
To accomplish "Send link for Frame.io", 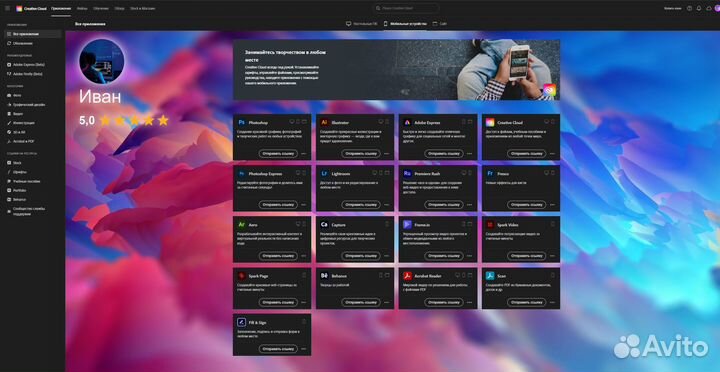I will coord(444,256).
